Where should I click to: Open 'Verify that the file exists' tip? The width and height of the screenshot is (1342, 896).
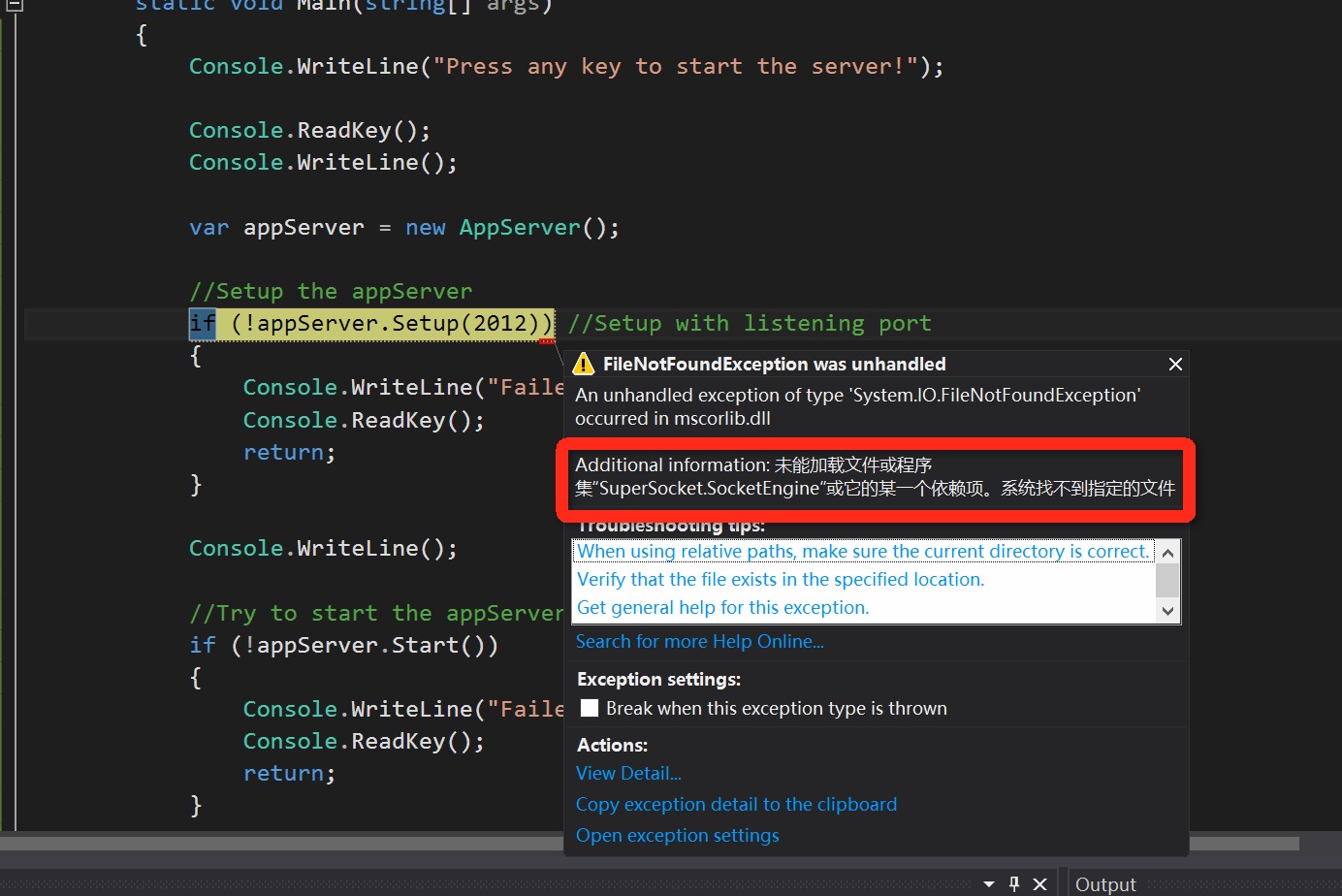pyautogui.click(x=781, y=579)
